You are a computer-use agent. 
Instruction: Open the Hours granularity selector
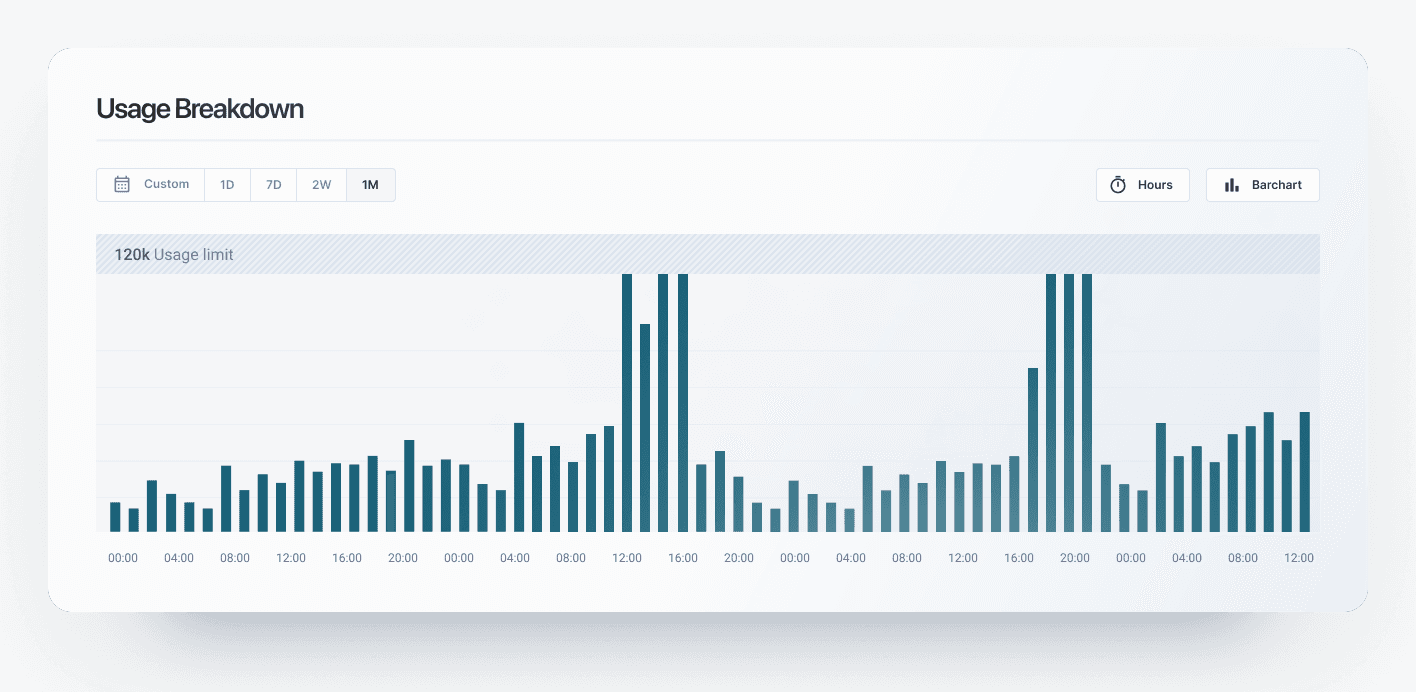pyautogui.click(x=1143, y=184)
